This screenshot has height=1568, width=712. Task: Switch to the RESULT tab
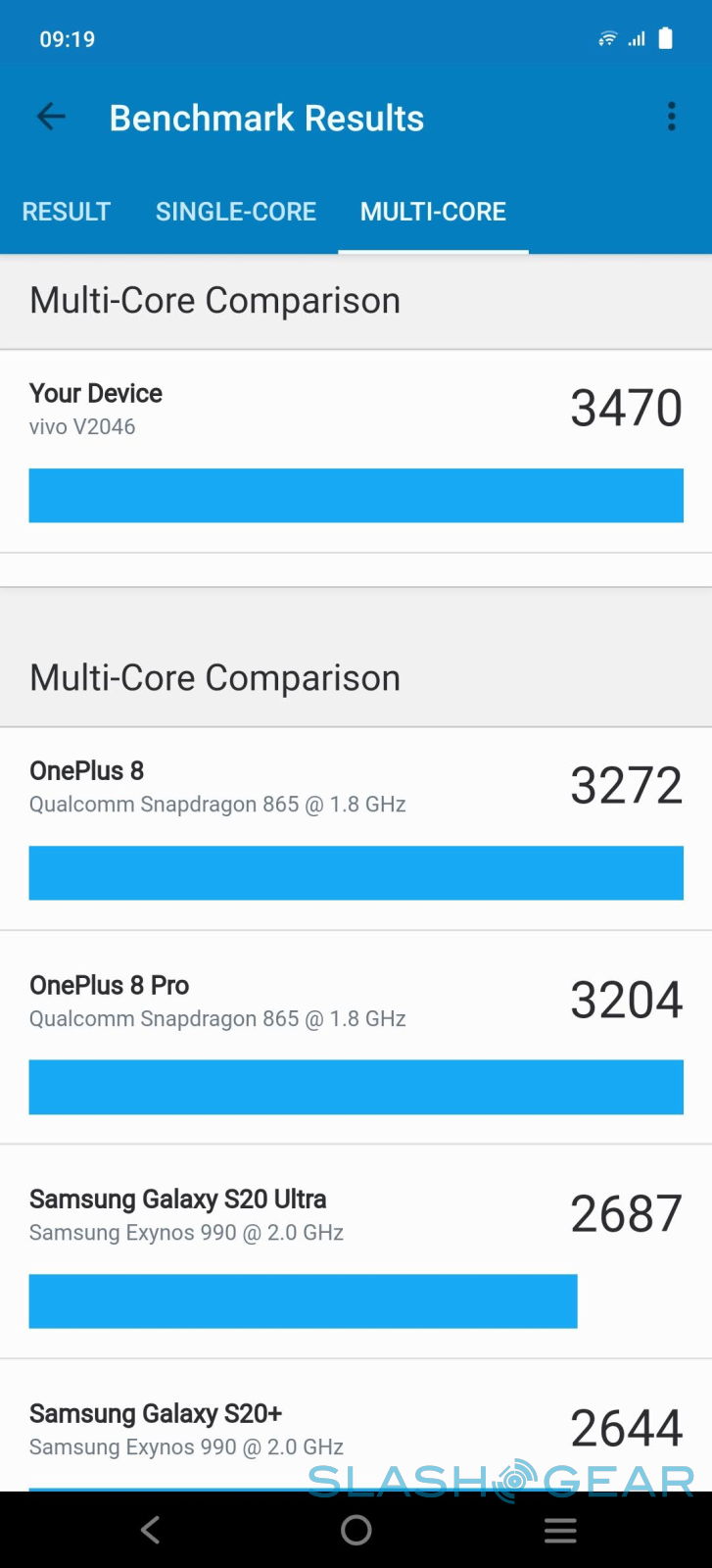click(x=67, y=212)
